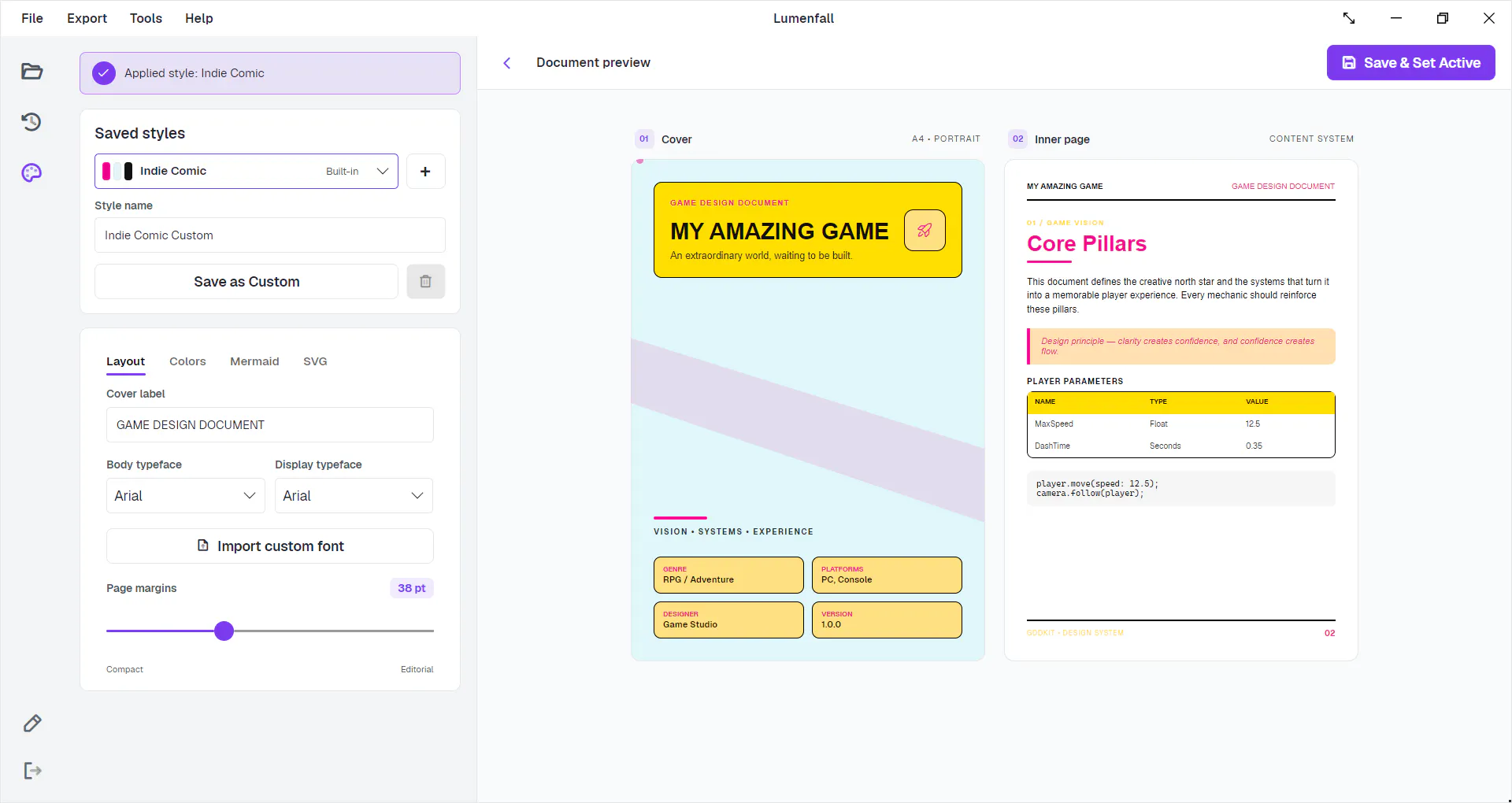Click the Indie Comic color swatches
Image resolution: width=1512 pixels, height=803 pixels.
click(x=117, y=171)
